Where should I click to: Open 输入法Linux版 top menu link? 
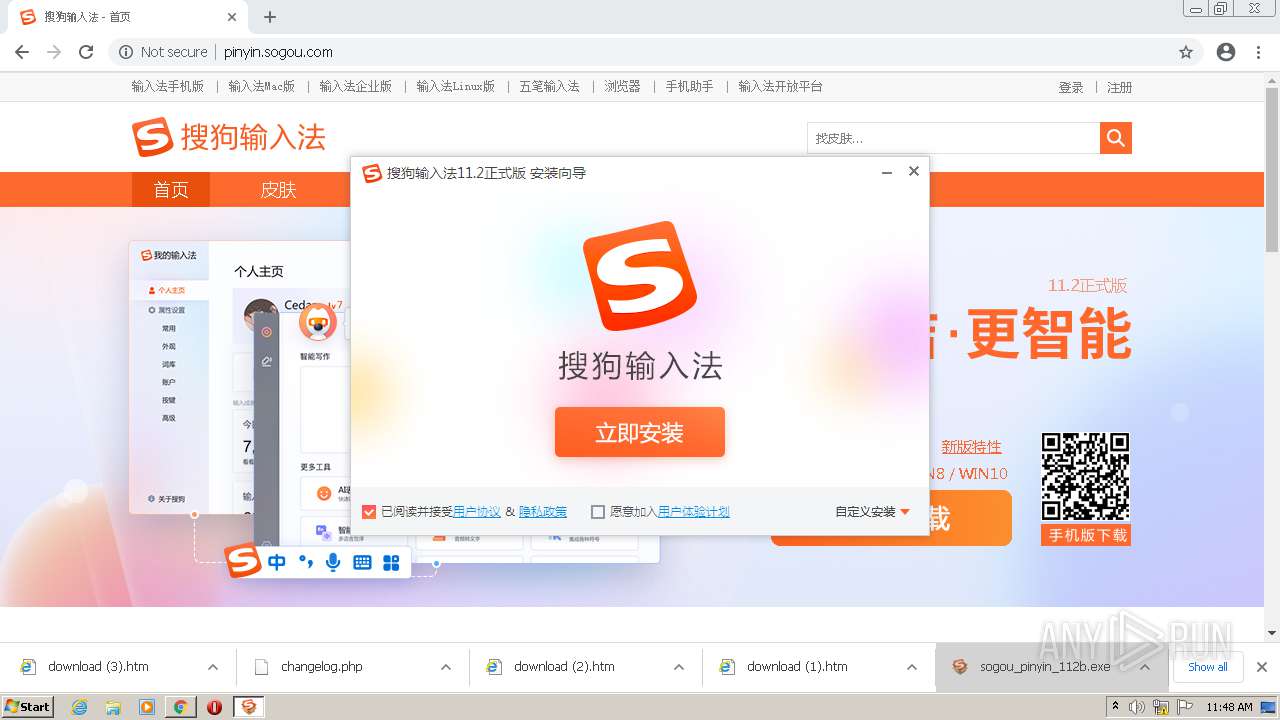[456, 87]
